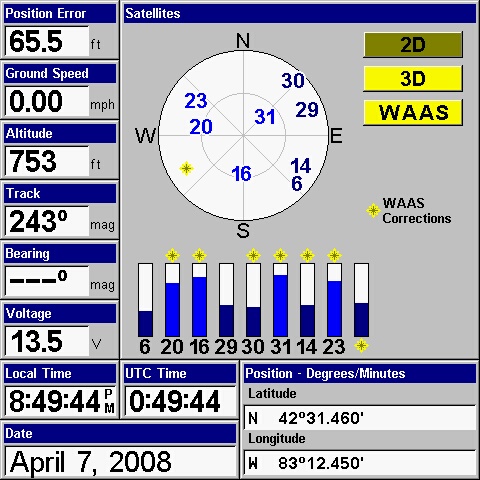Select the Track value 243°

tap(47, 221)
